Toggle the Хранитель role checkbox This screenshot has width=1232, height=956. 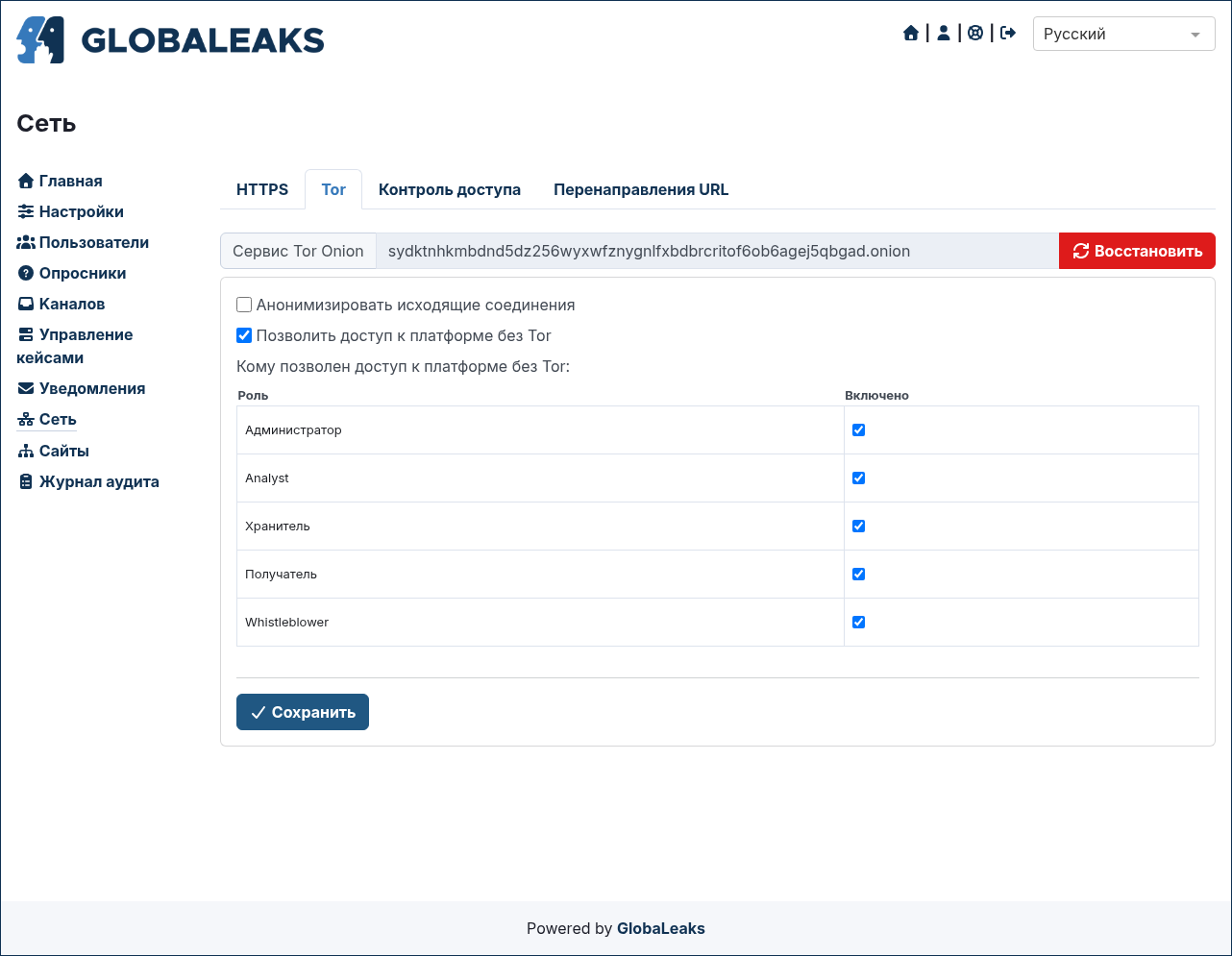point(859,526)
